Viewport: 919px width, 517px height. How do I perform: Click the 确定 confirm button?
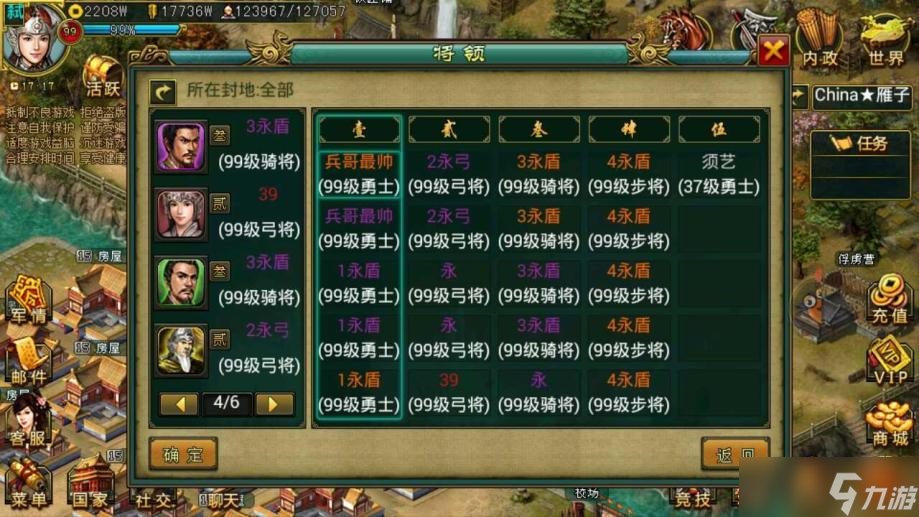tap(183, 454)
